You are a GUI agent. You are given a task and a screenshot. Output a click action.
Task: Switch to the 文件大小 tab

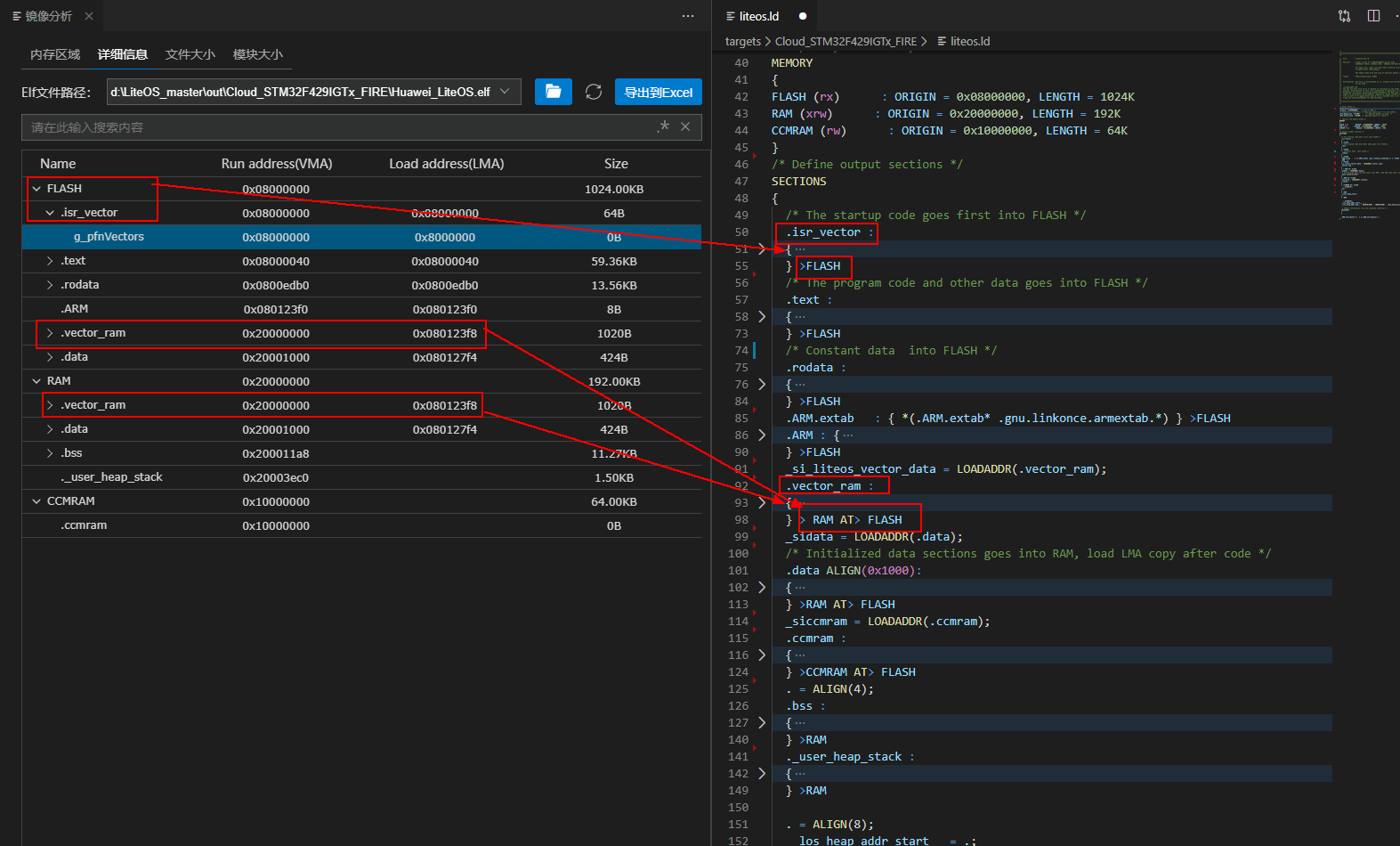(190, 54)
